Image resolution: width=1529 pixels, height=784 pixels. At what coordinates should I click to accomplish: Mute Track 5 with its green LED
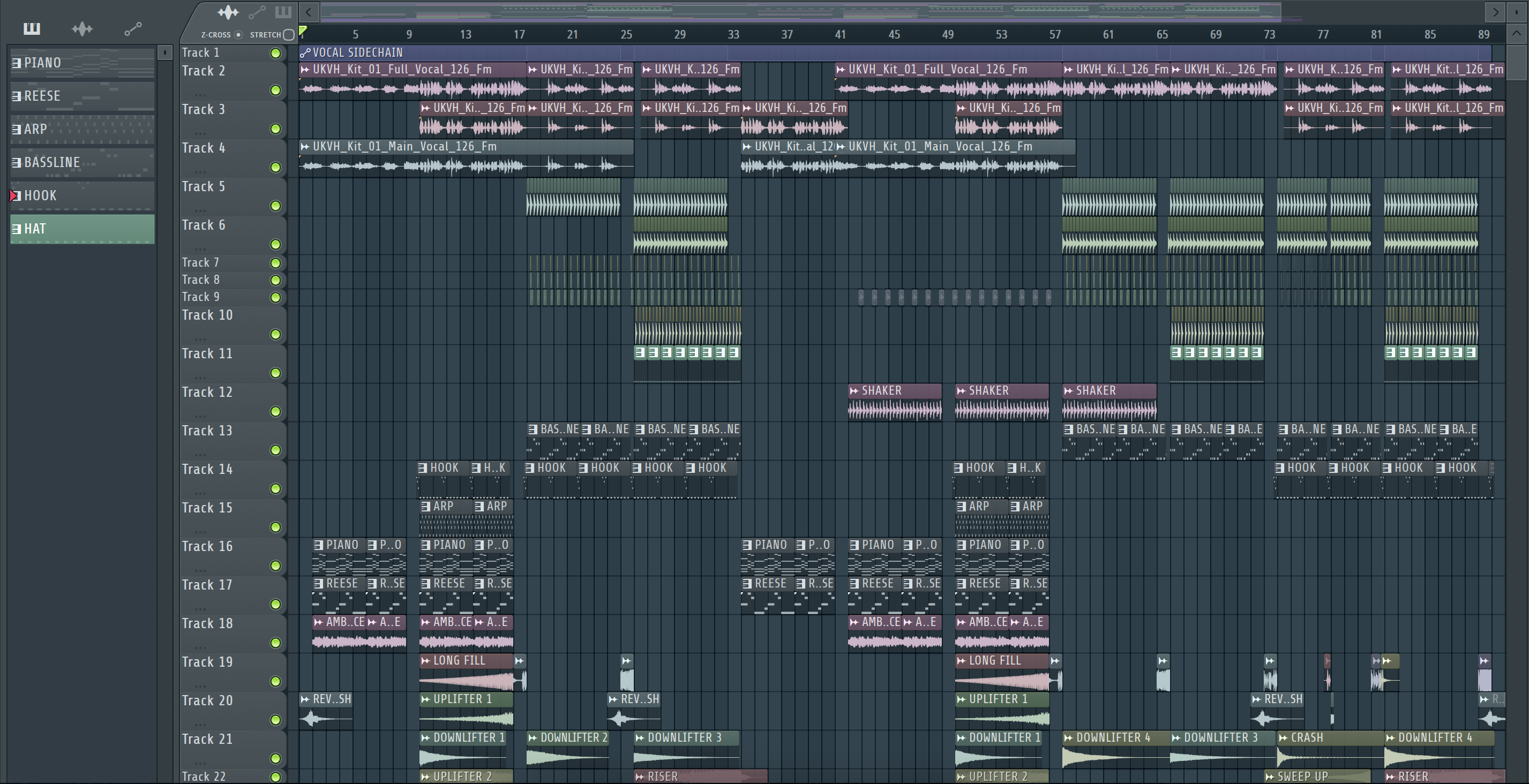pos(275,206)
